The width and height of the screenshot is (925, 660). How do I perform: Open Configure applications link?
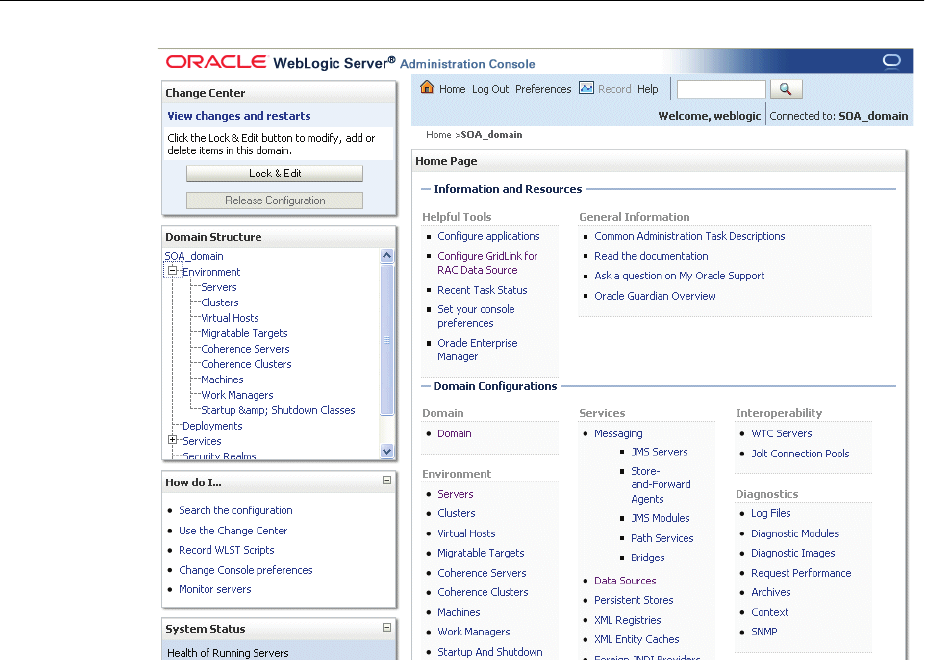click(x=488, y=236)
